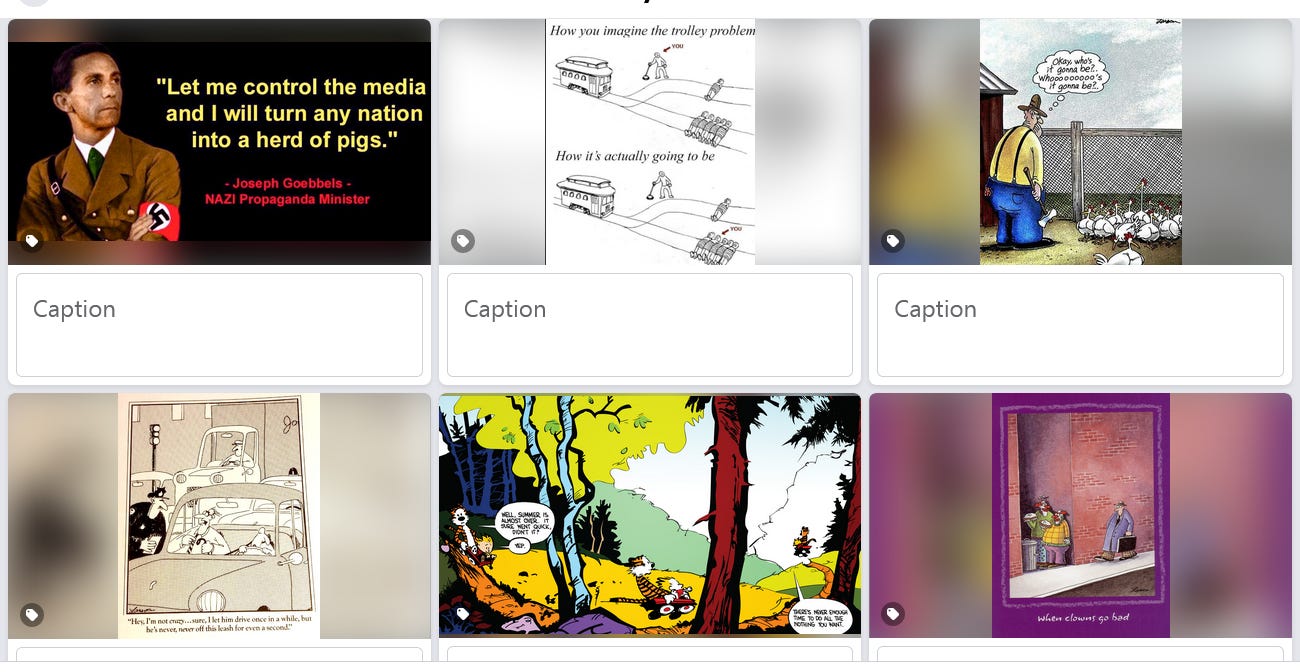Image resolution: width=1300 pixels, height=672 pixels.
Task: Open the black-and-white dog driving cartoon thumbnail
Action: pyautogui.click(x=219, y=516)
